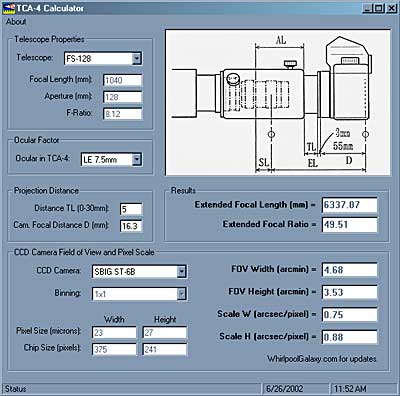
Task: Click the WhirlpoolGalaxy.com for updates text
Action: tap(322, 359)
